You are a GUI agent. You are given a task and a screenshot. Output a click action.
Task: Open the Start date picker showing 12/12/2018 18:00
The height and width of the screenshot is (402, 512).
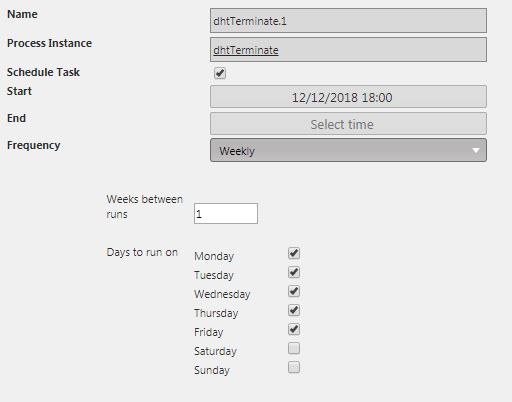[348, 97]
